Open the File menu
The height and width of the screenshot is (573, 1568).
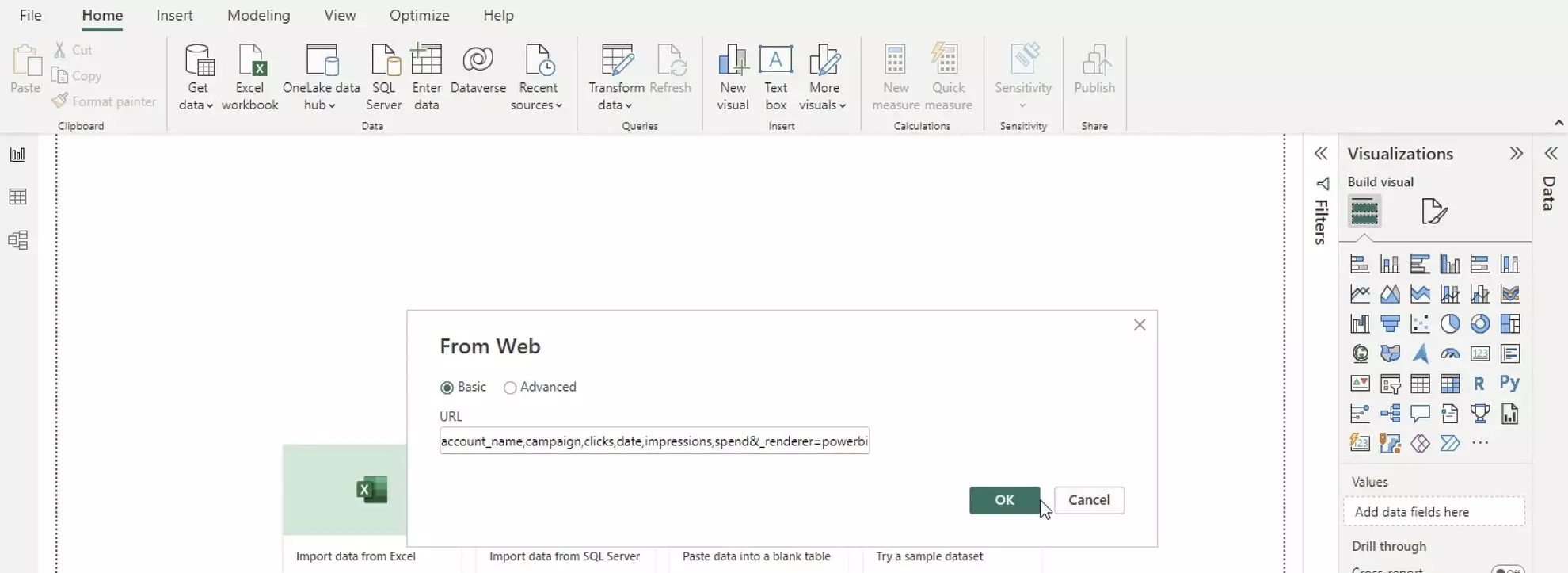pyautogui.click(x=30, y=15)
